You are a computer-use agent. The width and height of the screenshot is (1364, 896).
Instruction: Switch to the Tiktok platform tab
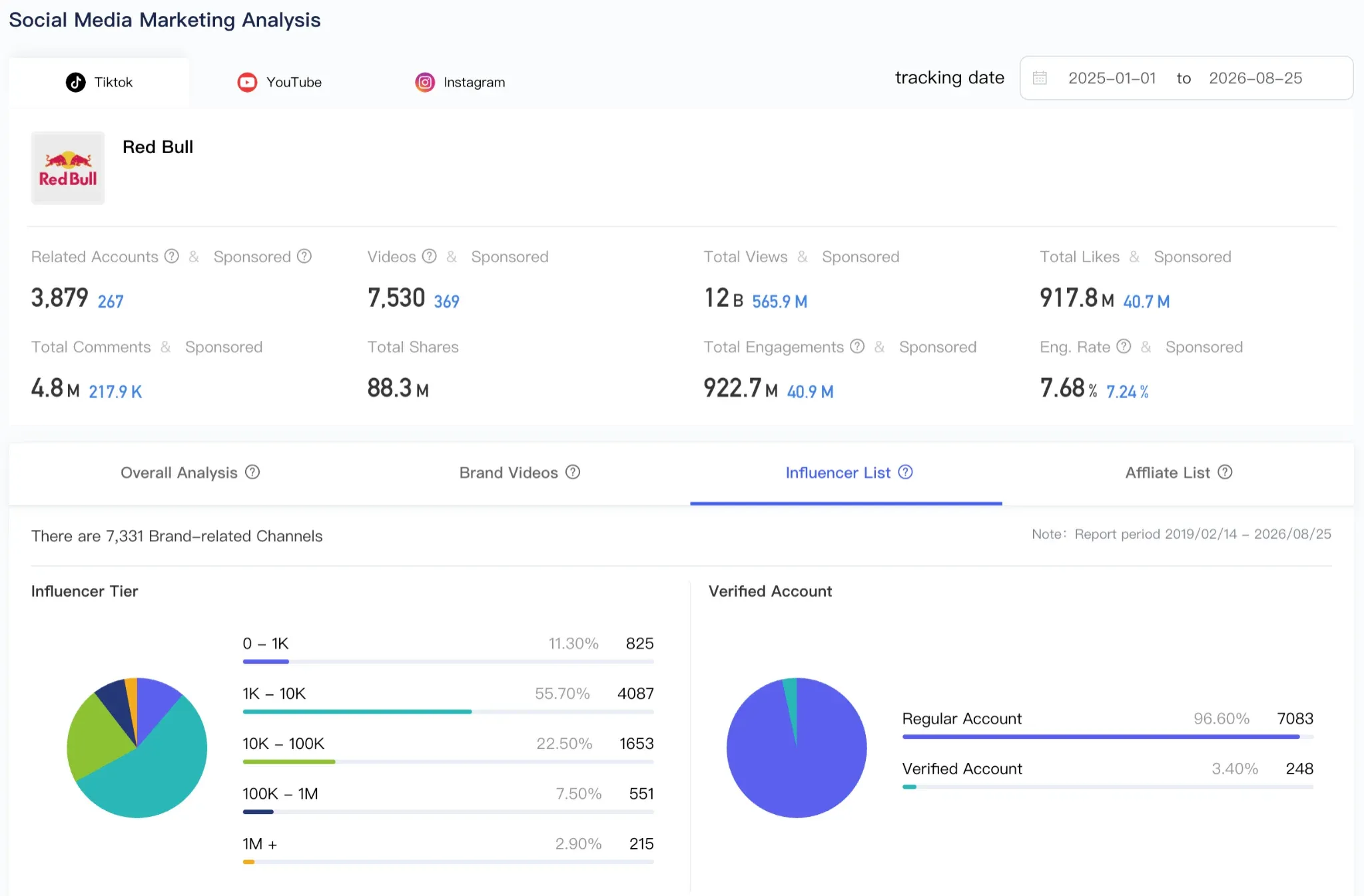(99, 82)
